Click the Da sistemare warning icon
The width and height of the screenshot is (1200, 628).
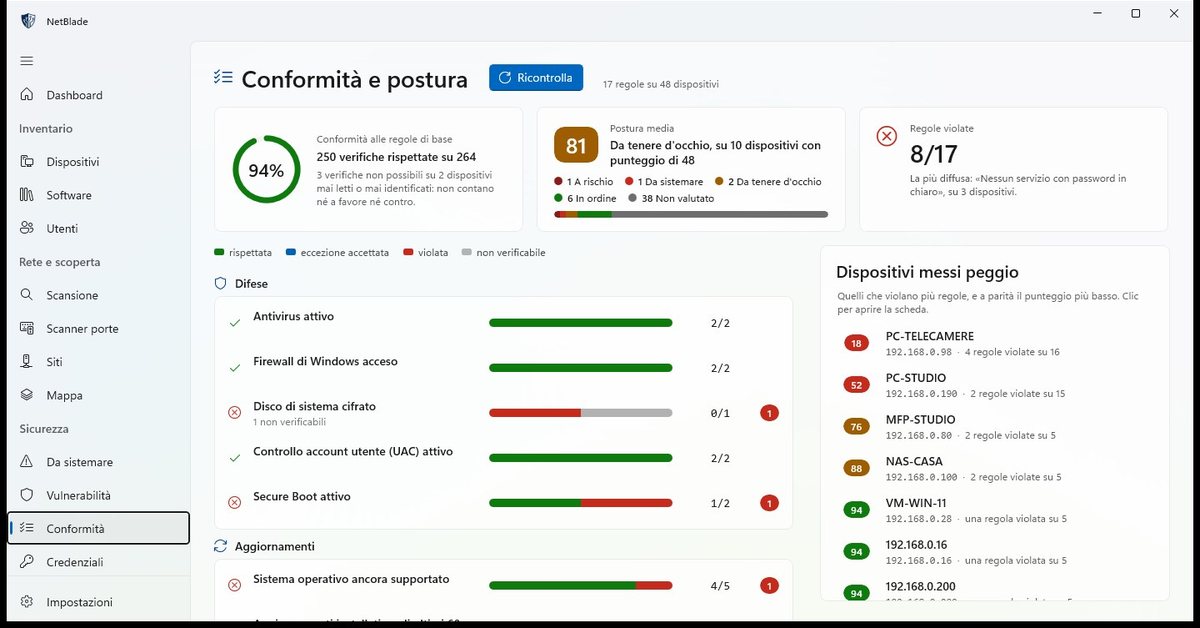pos(27,462)
